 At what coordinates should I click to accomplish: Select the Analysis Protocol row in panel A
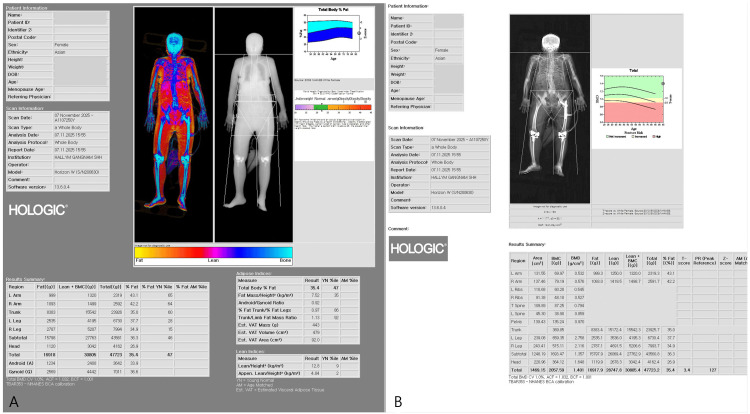coord(57,142)
